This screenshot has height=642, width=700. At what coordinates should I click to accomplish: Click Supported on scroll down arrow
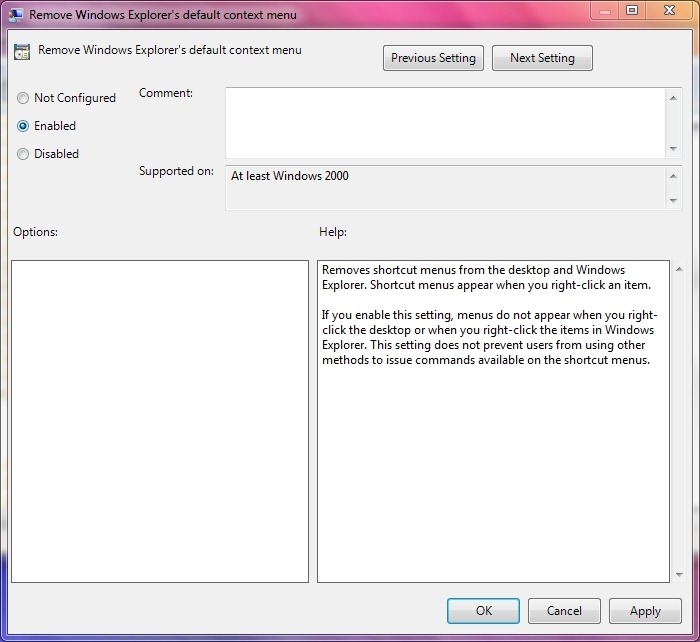point(673,201)
